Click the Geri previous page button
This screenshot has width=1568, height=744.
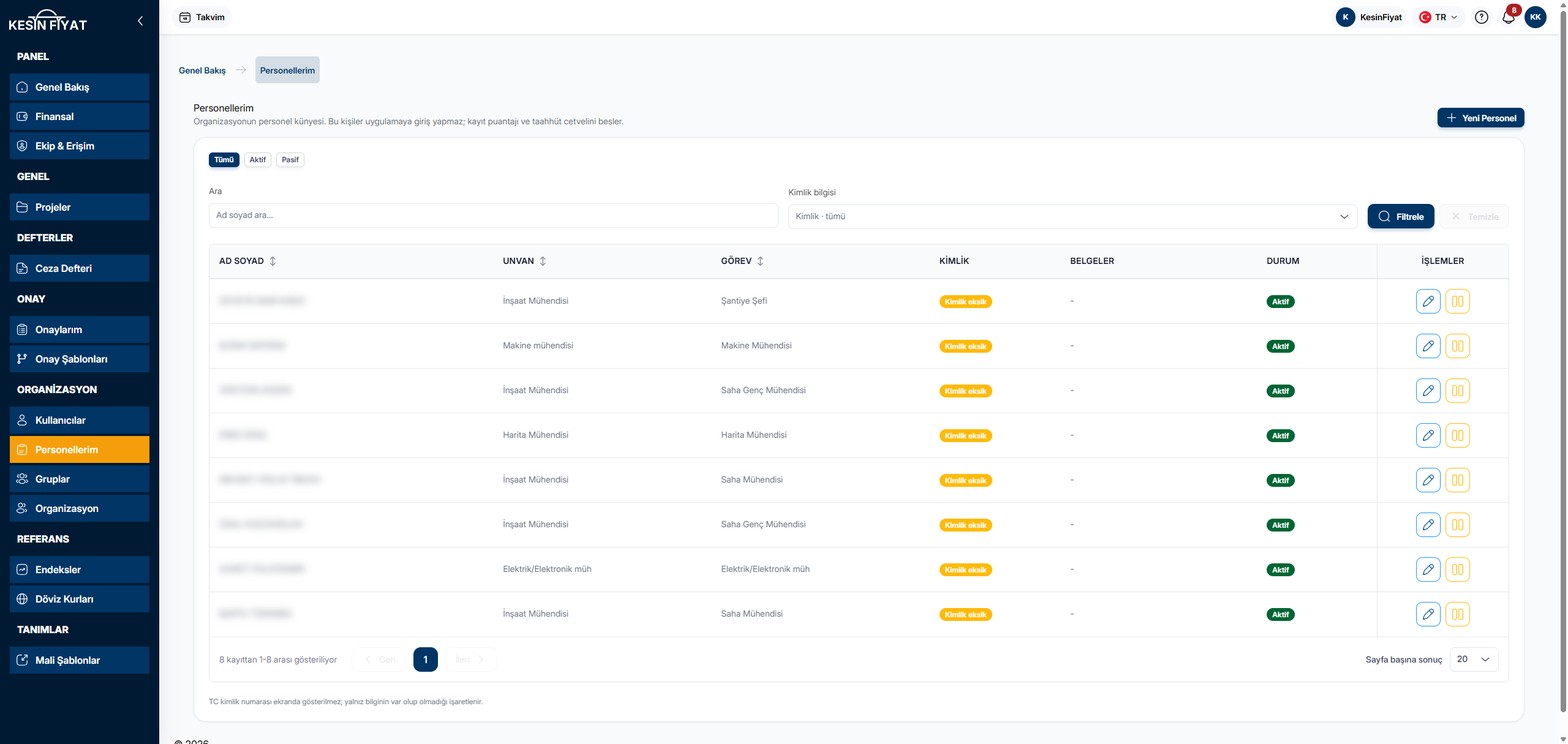pos(379,660)
